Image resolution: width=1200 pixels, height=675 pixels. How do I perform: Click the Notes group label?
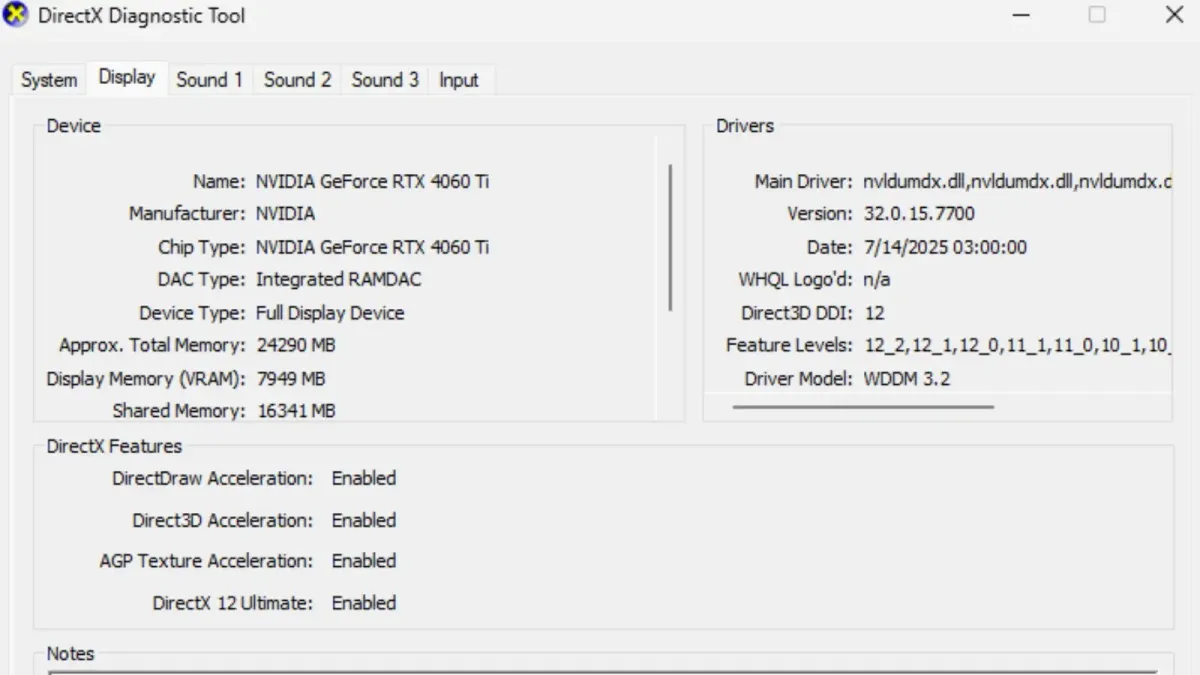[70, 654]
